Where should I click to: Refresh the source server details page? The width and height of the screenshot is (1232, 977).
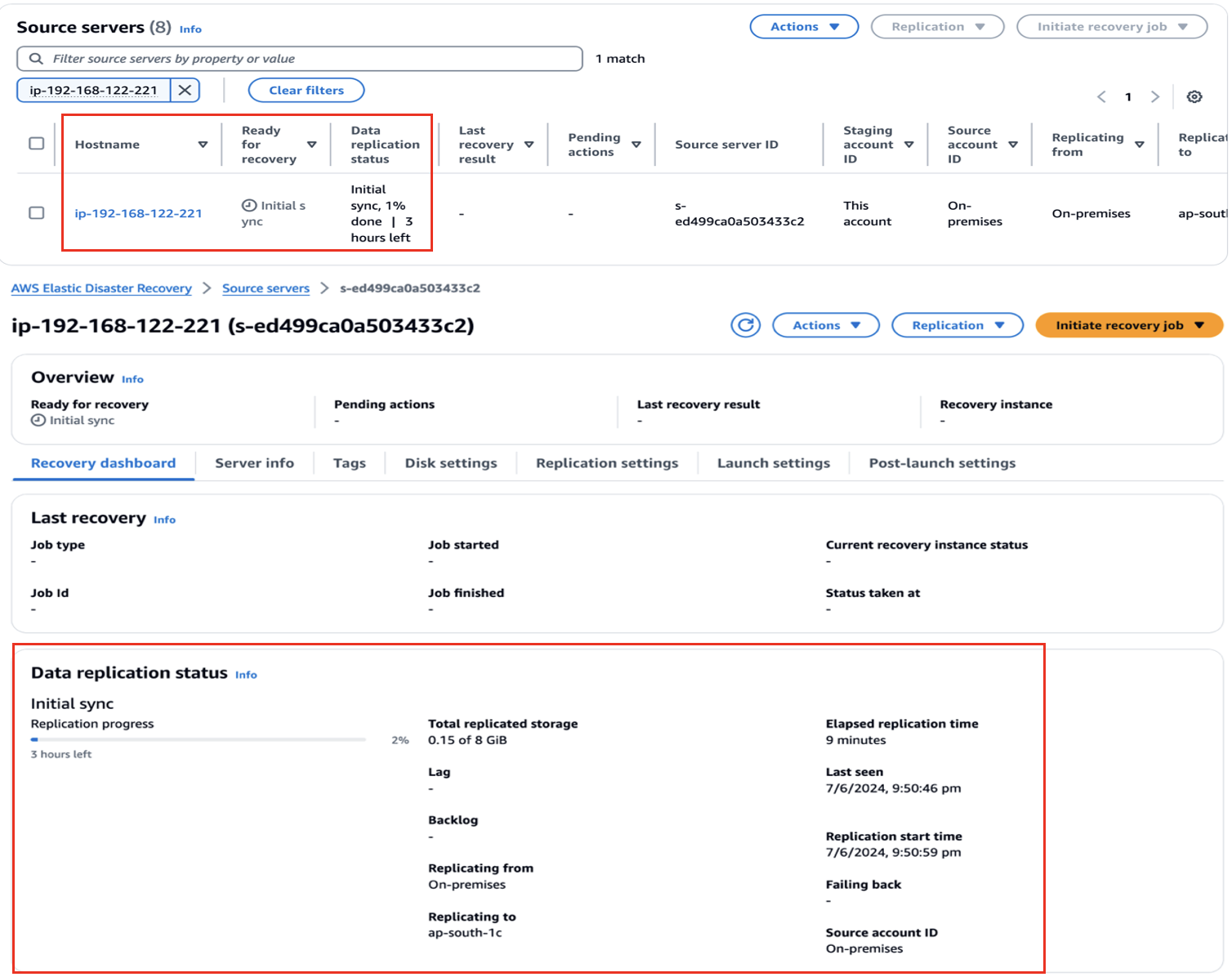(745, 325)
